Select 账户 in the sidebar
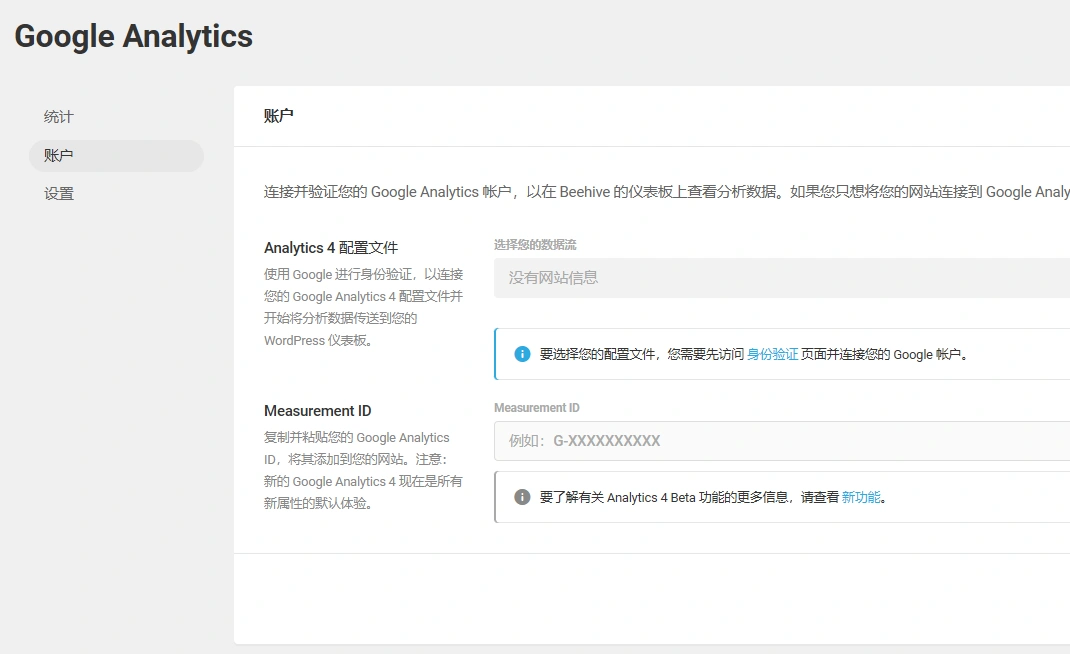 pos(58,155)
